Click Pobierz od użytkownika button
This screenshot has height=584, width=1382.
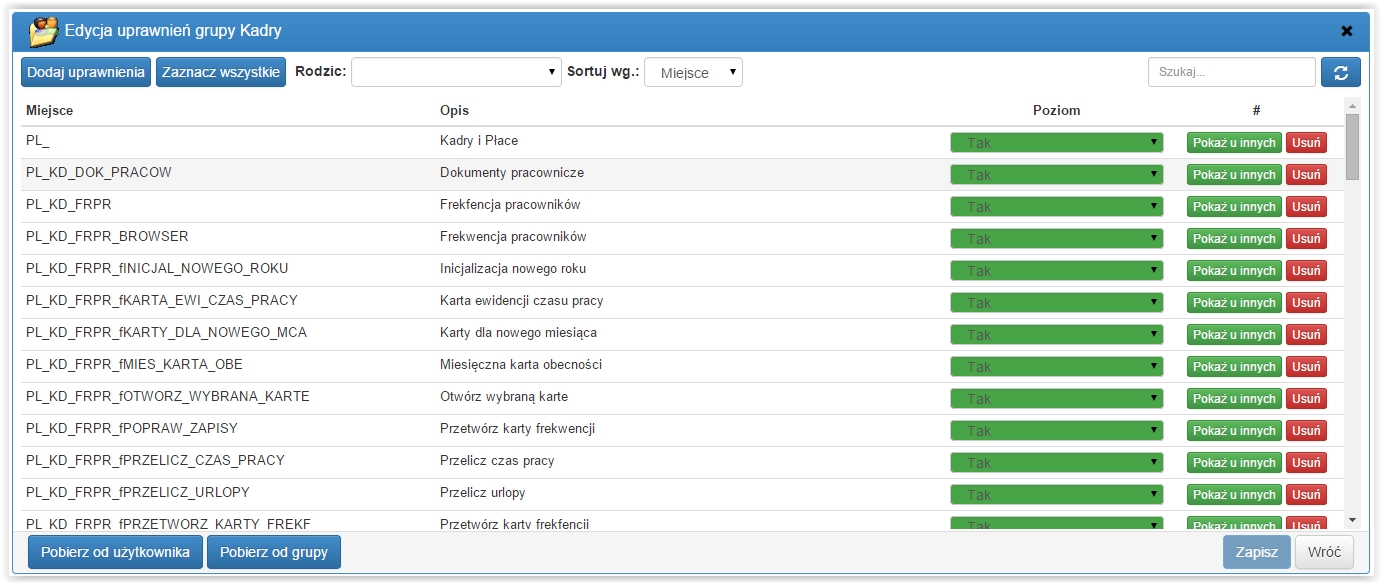pyautogui.click(x=115, y=552)
